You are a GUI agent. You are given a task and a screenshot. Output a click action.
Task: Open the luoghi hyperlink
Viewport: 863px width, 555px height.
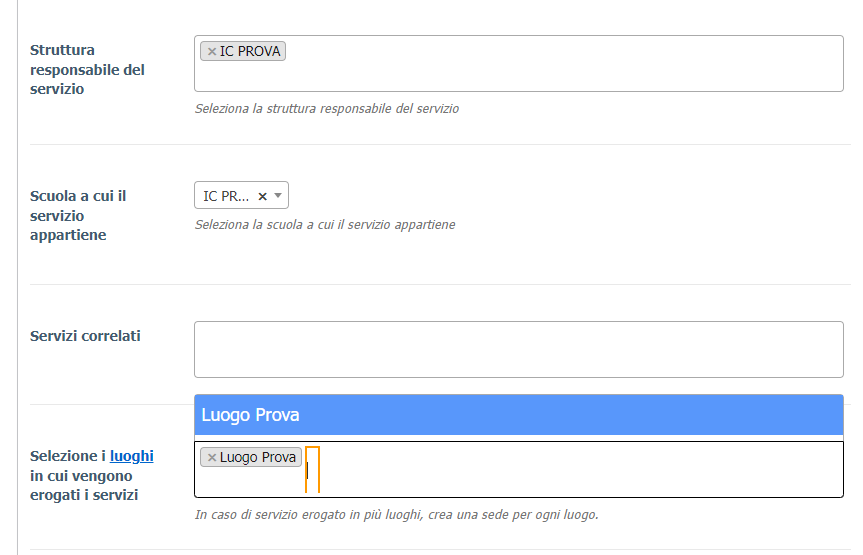coord(132,456)
